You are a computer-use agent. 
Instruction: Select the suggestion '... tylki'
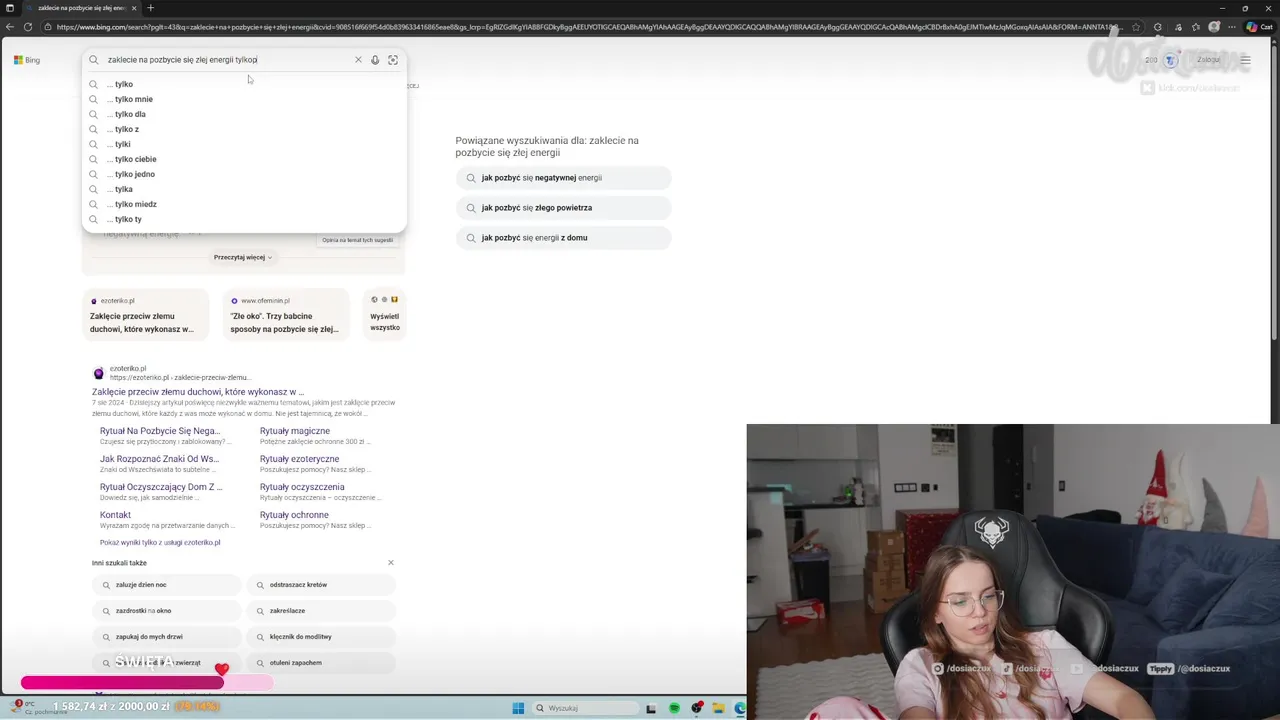(x=244, y=144)
